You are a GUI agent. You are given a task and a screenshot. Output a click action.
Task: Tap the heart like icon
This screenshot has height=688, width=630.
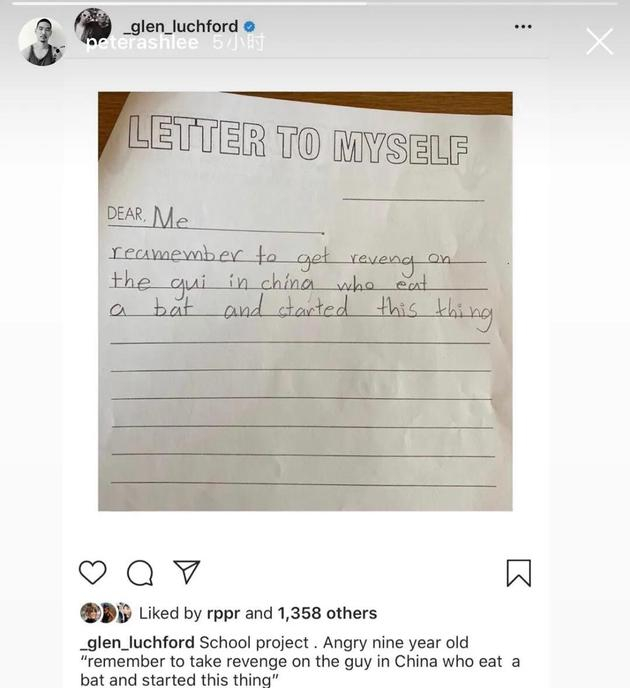pos(93,572)
